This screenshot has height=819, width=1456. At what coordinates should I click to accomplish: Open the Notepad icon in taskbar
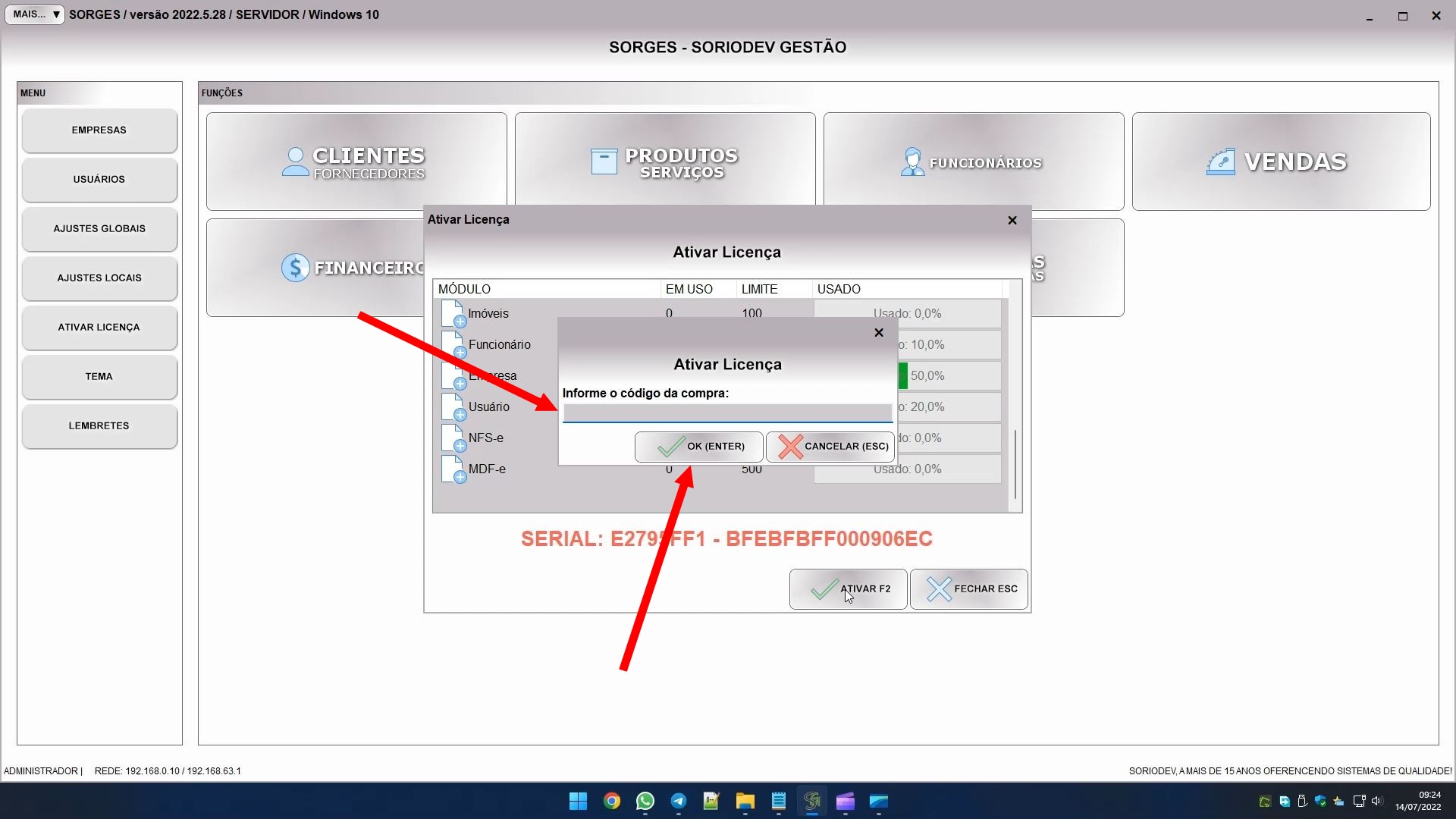click(x=779, y=802)
